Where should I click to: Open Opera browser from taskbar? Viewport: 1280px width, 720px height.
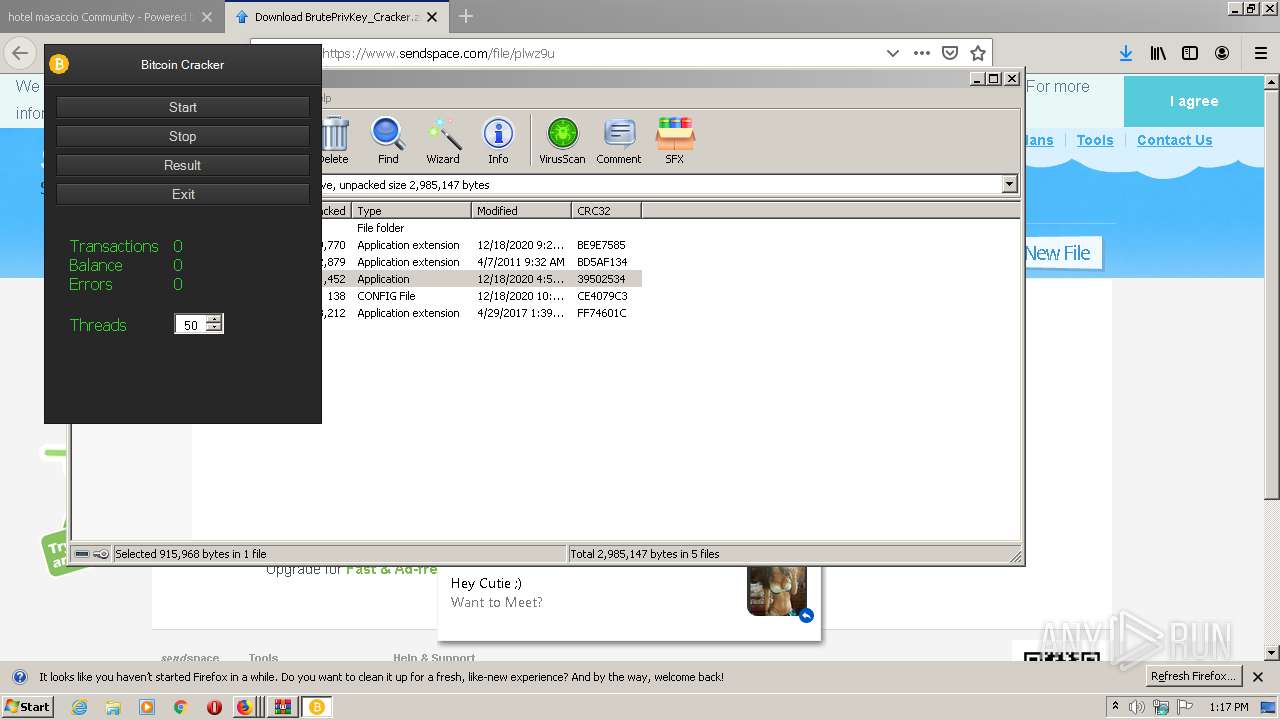pyautogui.click(x=214, y=707)
